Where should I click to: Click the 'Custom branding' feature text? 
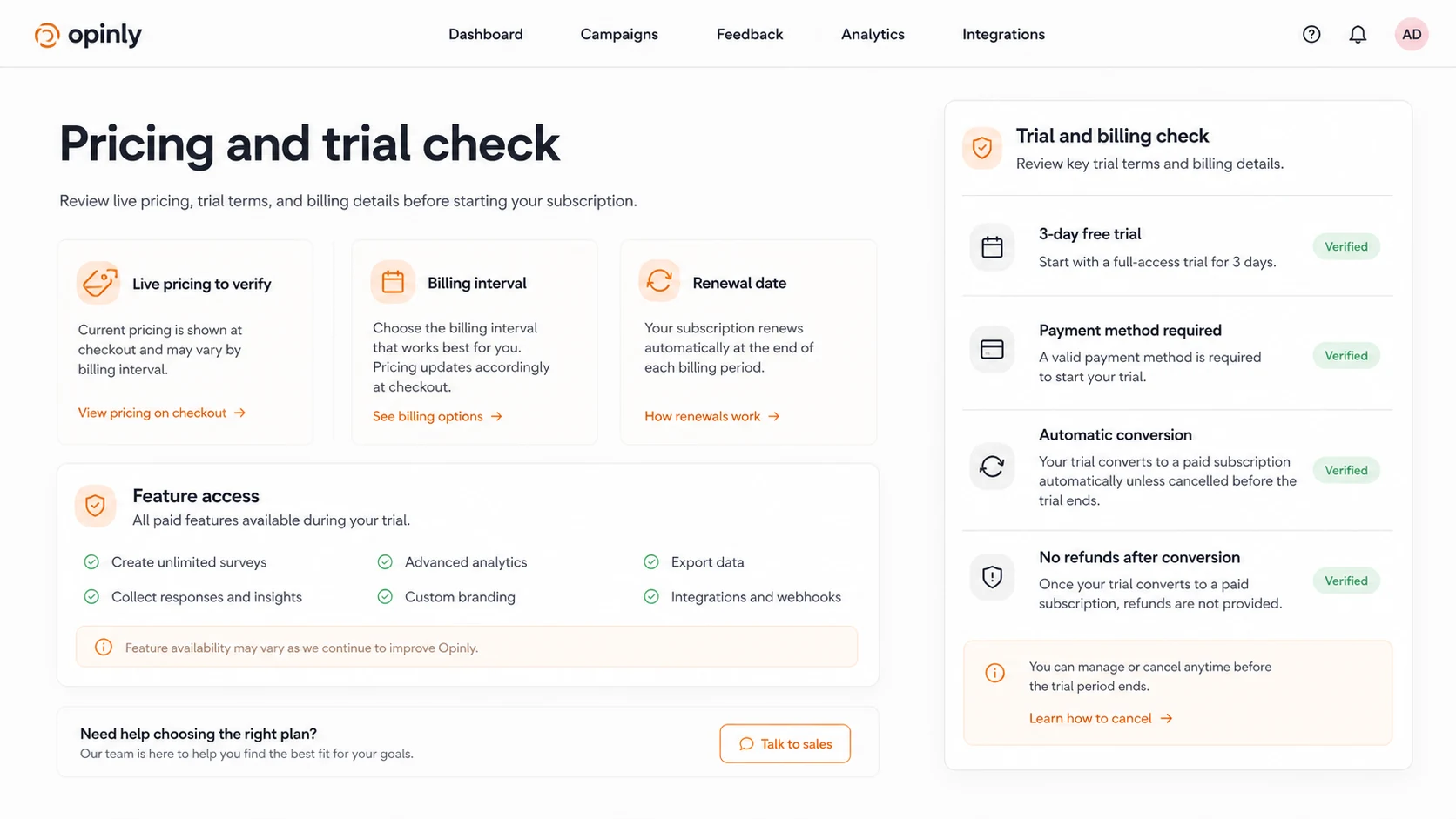pos(460,597)
